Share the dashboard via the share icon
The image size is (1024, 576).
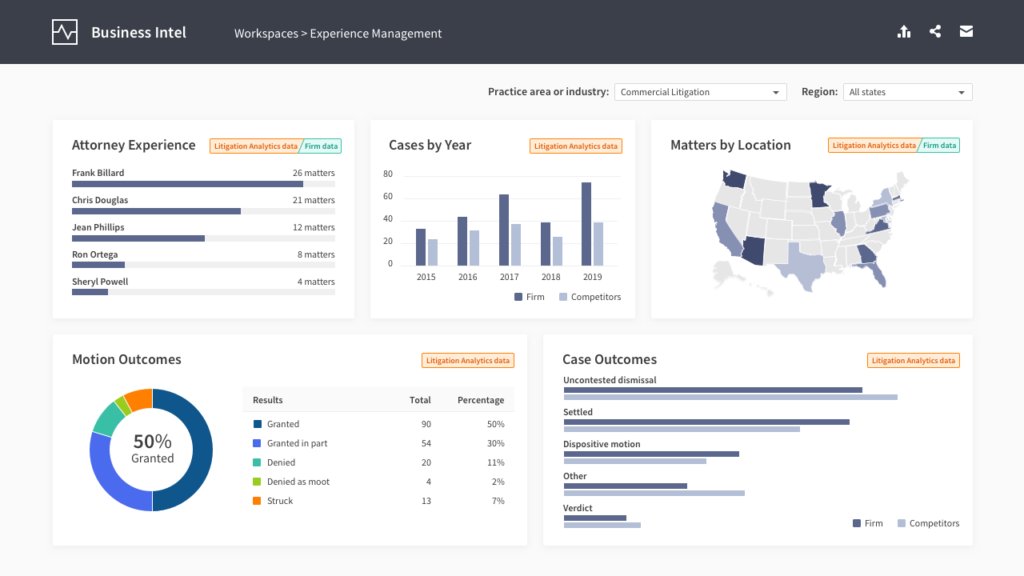click(x=935, y=31)
